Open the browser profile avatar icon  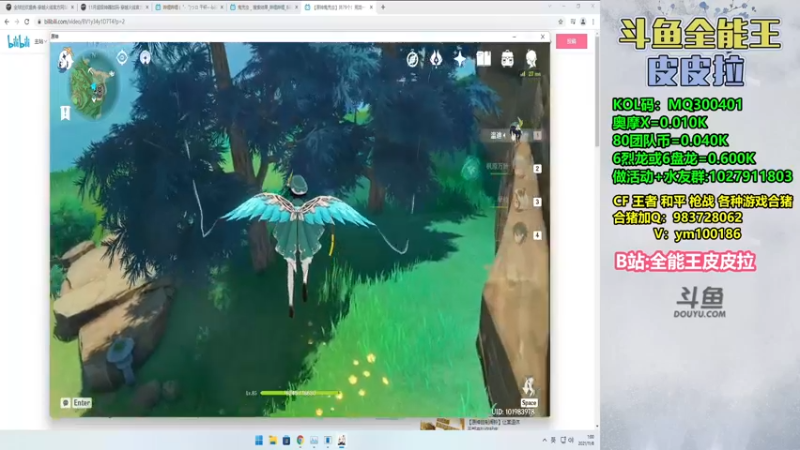(583, 21)
